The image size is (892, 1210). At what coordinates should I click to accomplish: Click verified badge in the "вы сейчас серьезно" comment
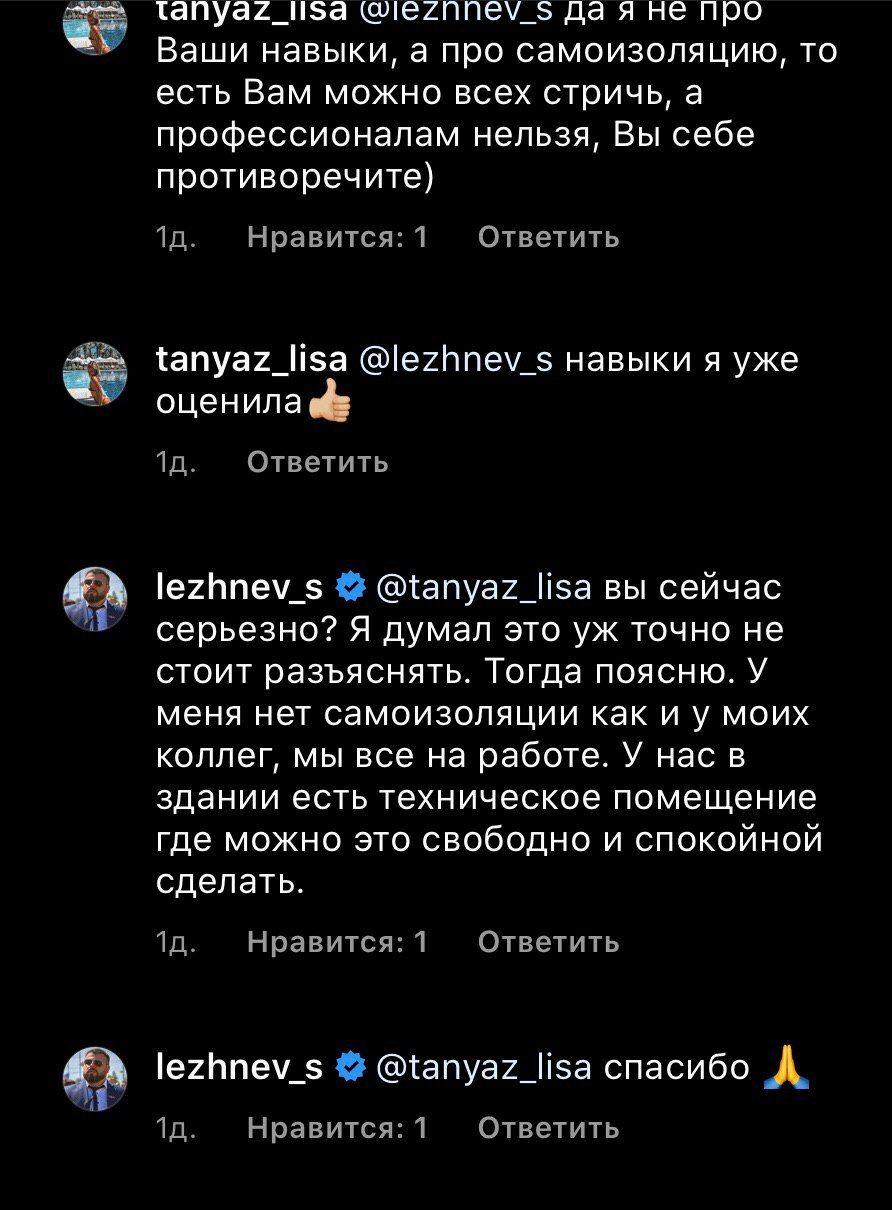pyautogui.click(x=350, y=588)
